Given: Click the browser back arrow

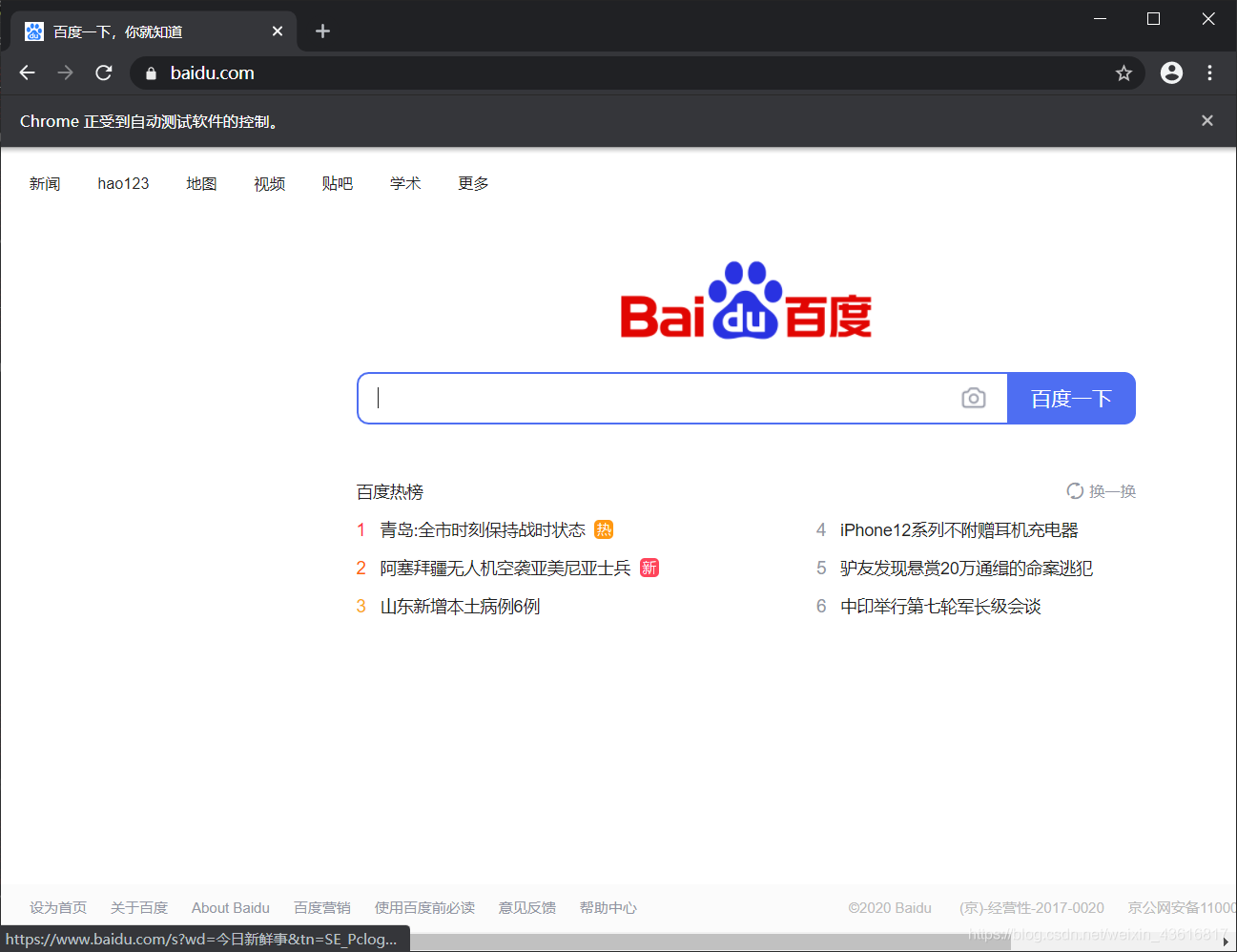Looking at the screenshot, I should tap(27, 72).
